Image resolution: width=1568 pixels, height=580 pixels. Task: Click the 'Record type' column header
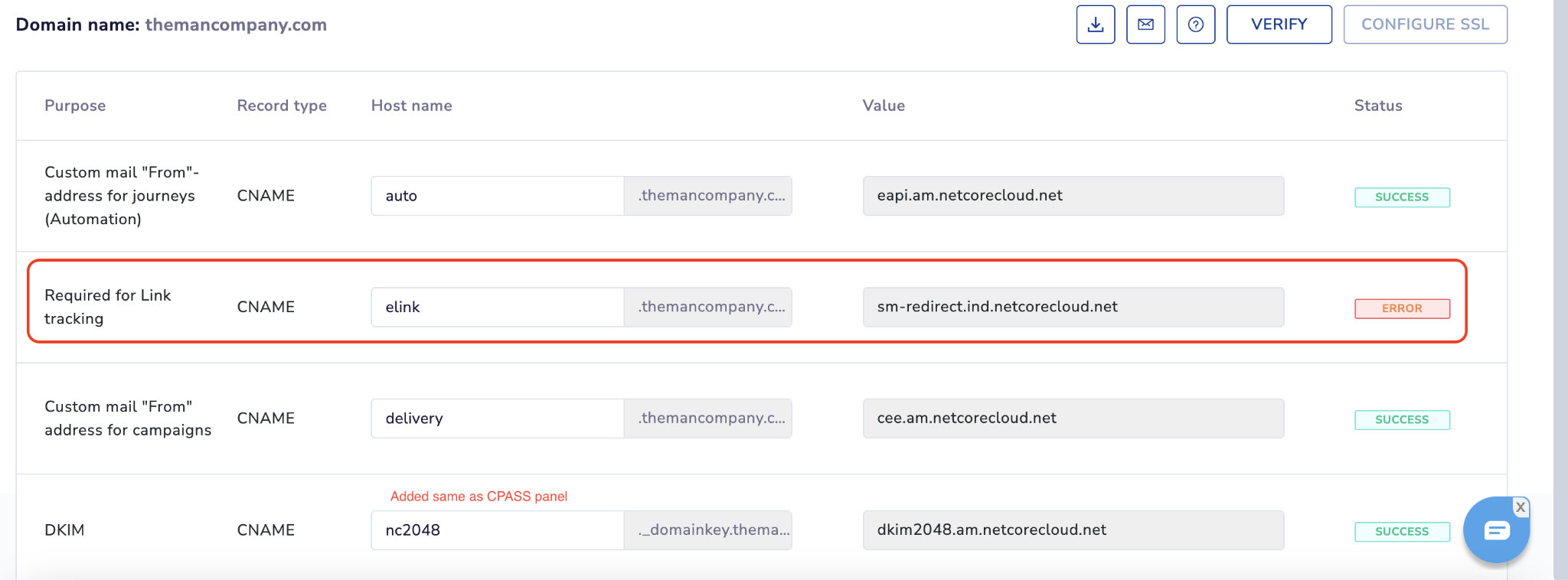coord(282,106)
